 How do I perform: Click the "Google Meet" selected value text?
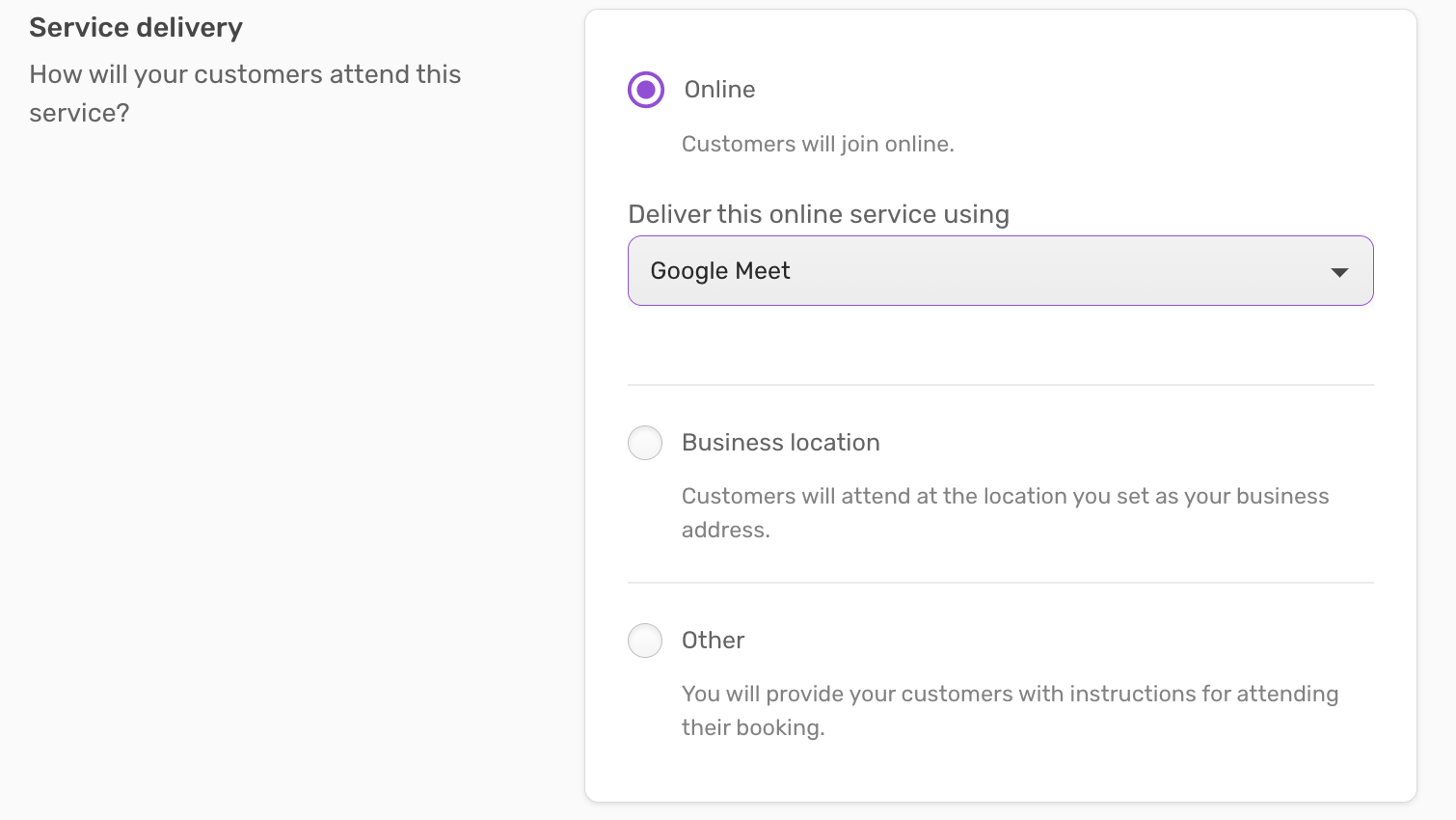pos(720,271)
